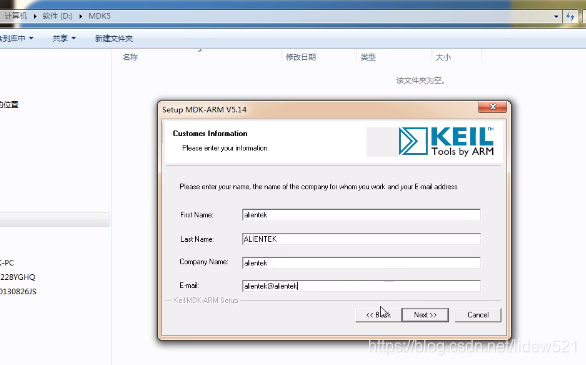Select the -PC item in sidebar

coord(7,263)
